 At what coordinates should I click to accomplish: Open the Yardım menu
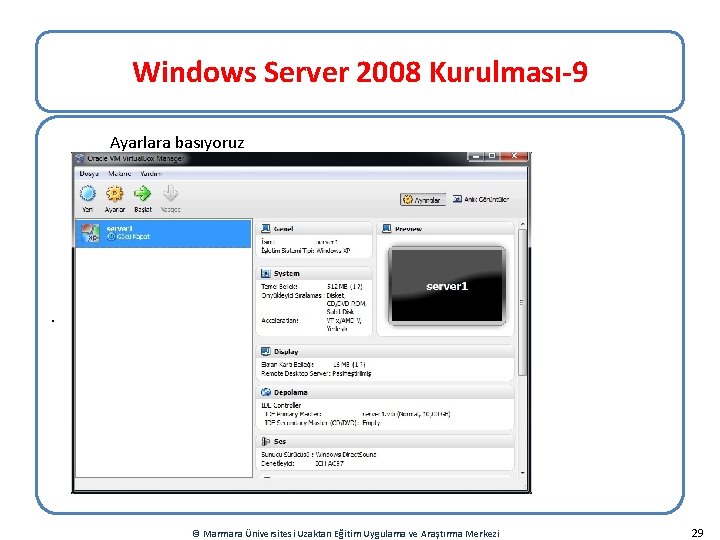point(151,174)
